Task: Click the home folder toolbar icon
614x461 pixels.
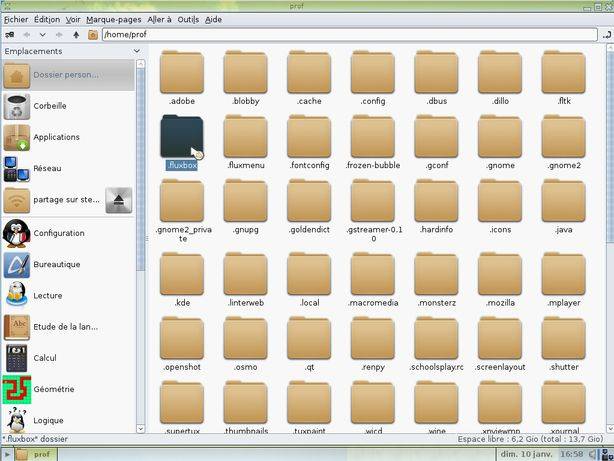Action: [x=93, y=35]
